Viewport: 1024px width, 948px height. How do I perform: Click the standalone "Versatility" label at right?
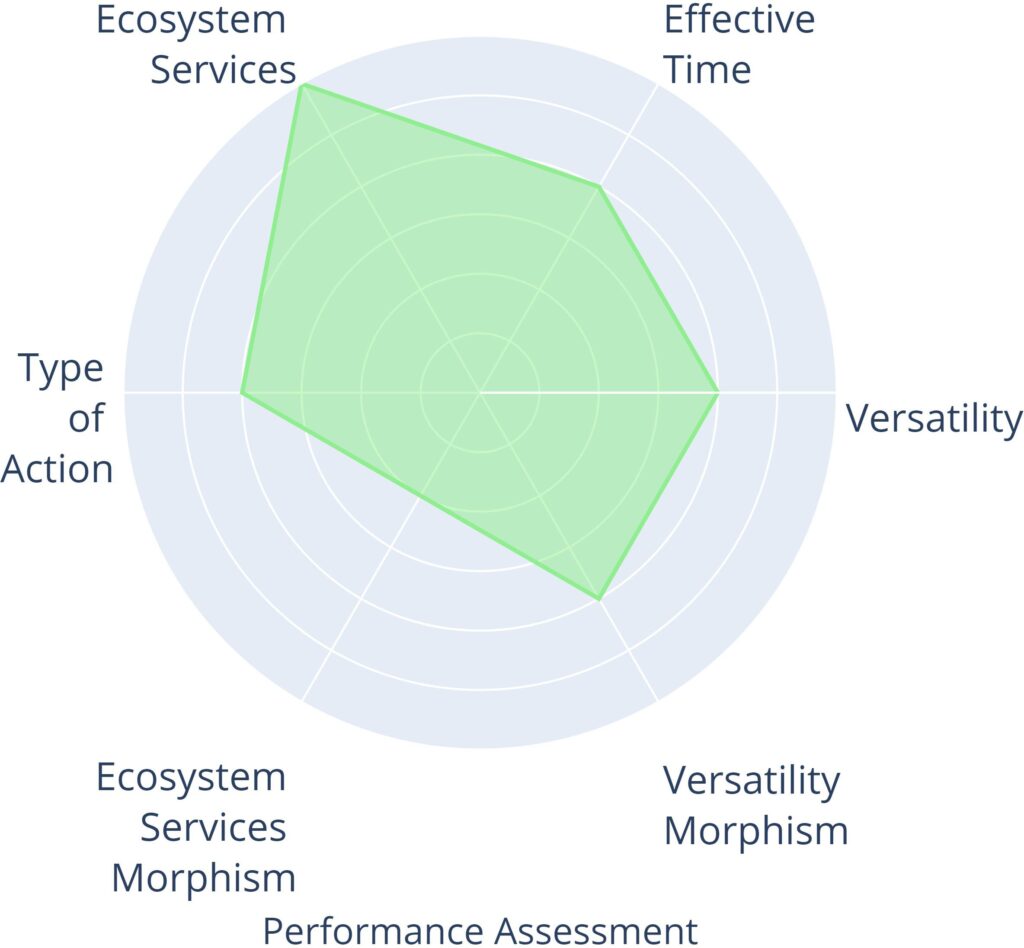934,419
